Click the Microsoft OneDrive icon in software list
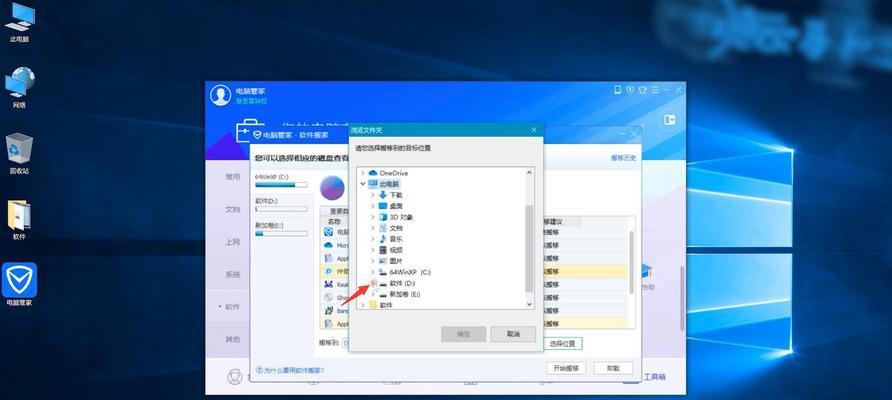This screenshot has height=400, width=892. click(x=329, y=245)
